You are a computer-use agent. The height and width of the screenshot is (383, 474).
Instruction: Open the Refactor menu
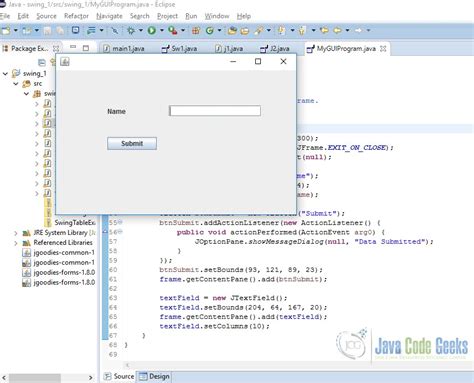click(x=76, y=16)
